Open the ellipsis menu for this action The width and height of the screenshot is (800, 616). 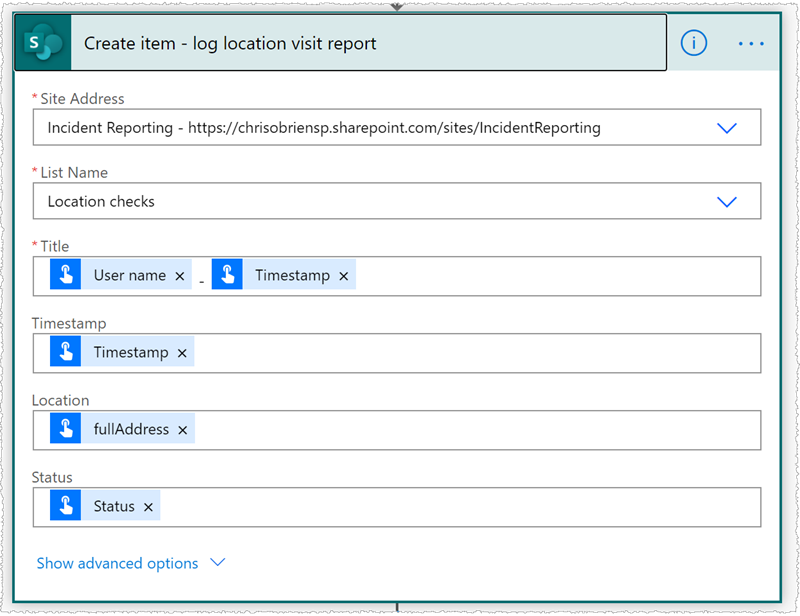point(752,43)
